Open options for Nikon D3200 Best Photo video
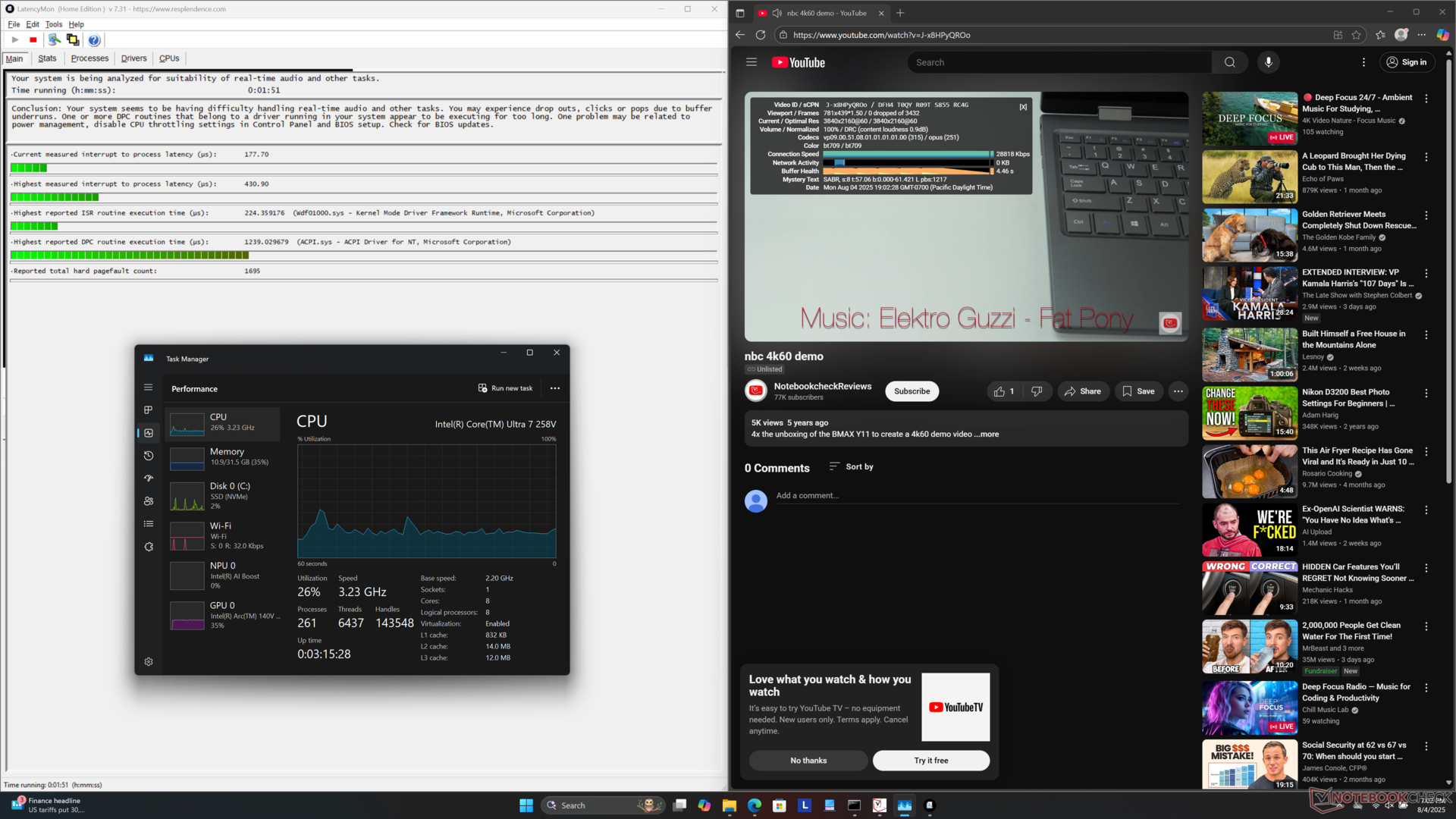1456x819 pixels. point(1426,394)
